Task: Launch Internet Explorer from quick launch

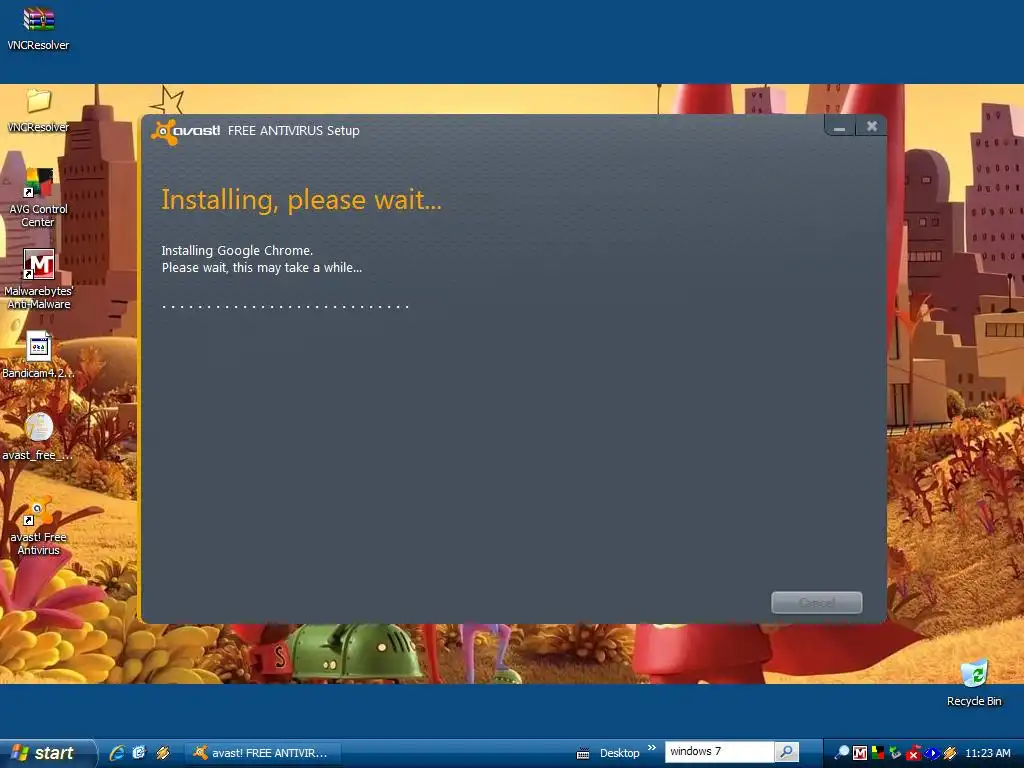Action: coord(117,753)
